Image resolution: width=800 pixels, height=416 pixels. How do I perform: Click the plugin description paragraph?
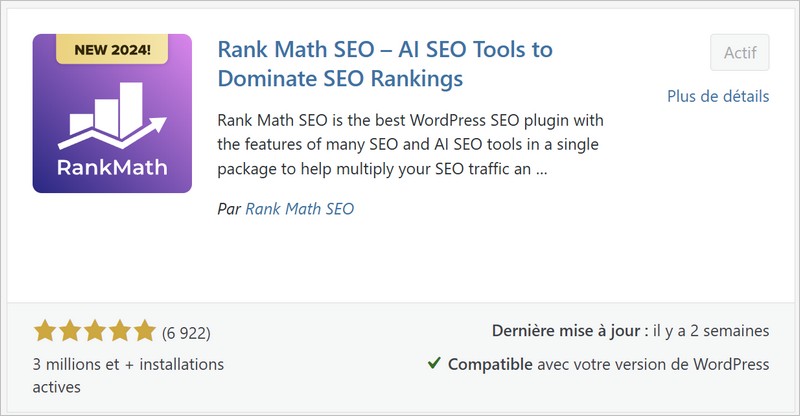[410, 144]
